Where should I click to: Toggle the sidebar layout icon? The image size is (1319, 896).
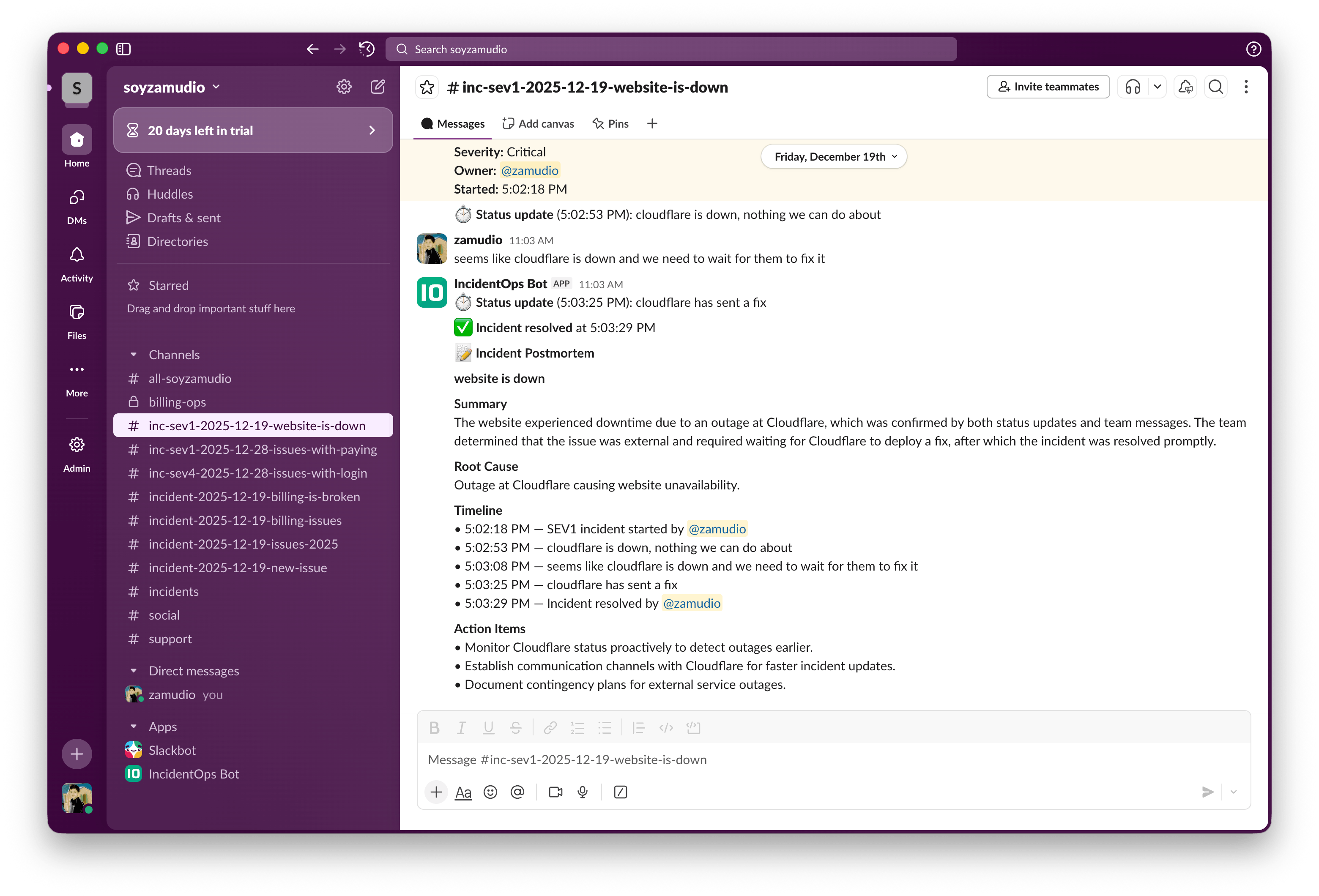[123, 49]
